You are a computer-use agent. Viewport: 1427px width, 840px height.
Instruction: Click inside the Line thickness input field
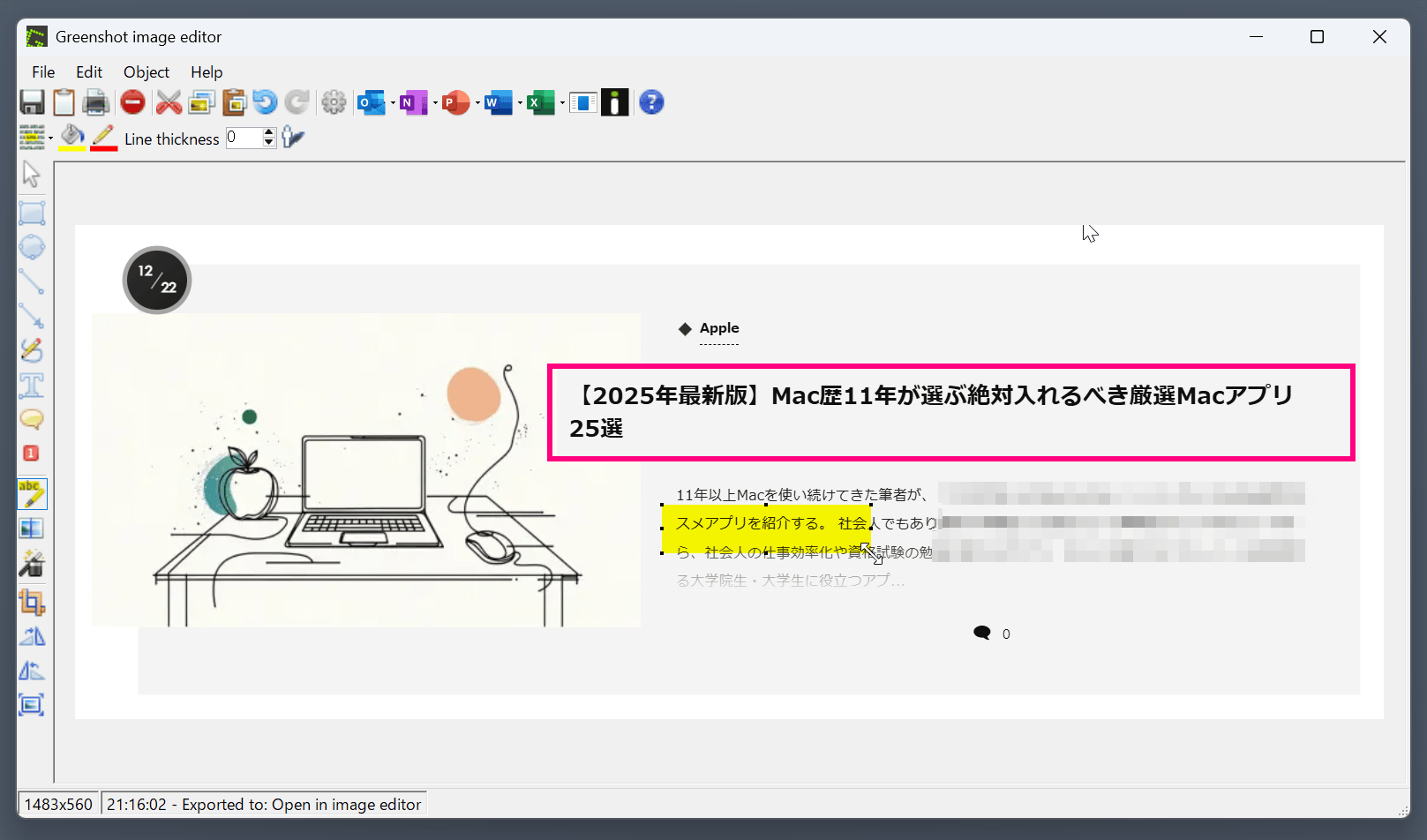244,138
